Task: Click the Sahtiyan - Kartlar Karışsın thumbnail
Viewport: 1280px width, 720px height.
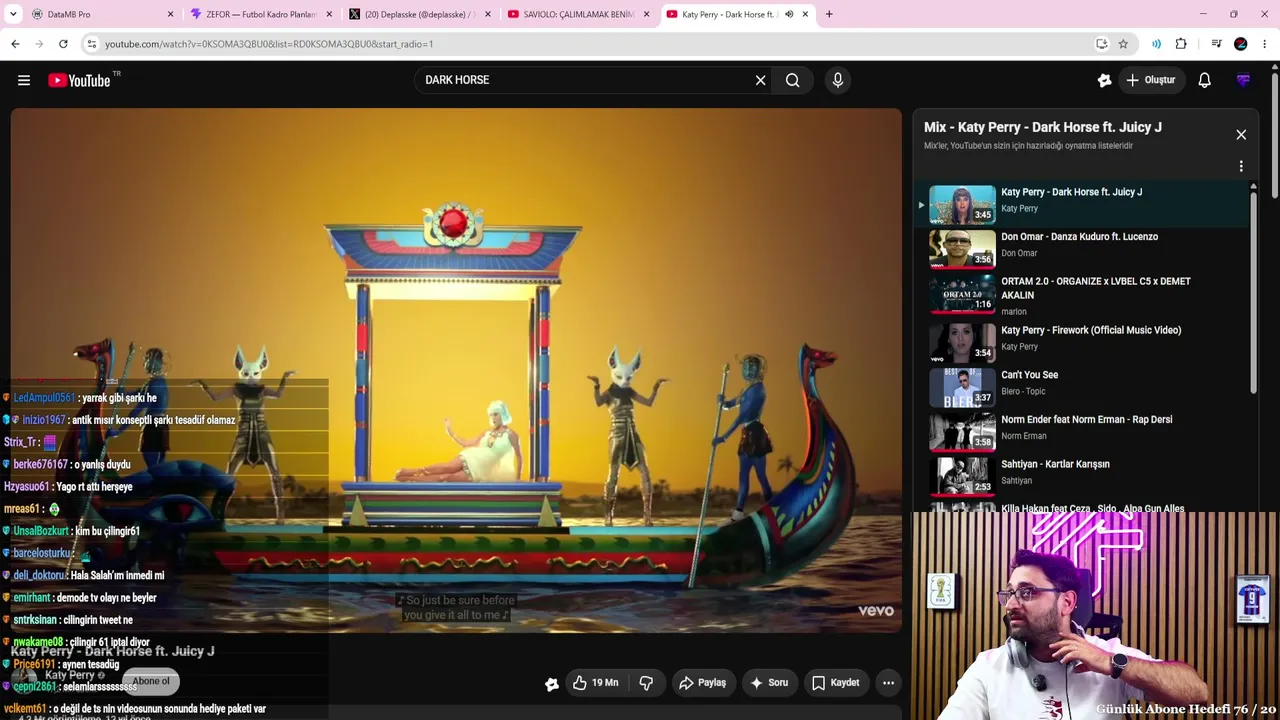Action: (962, 476)
